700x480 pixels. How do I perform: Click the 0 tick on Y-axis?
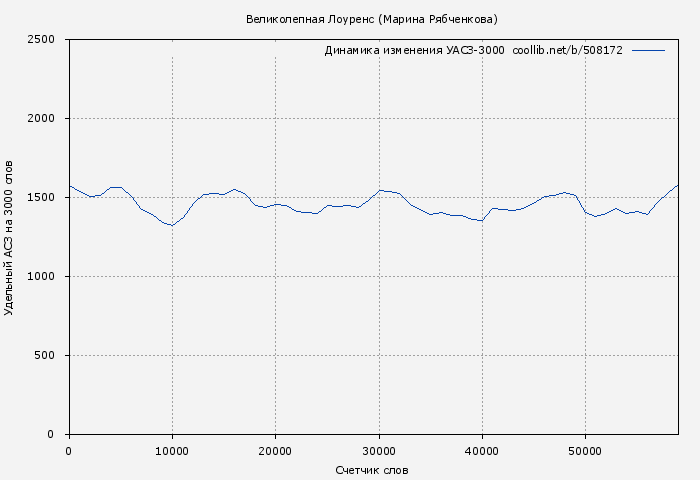pos(59,435)
